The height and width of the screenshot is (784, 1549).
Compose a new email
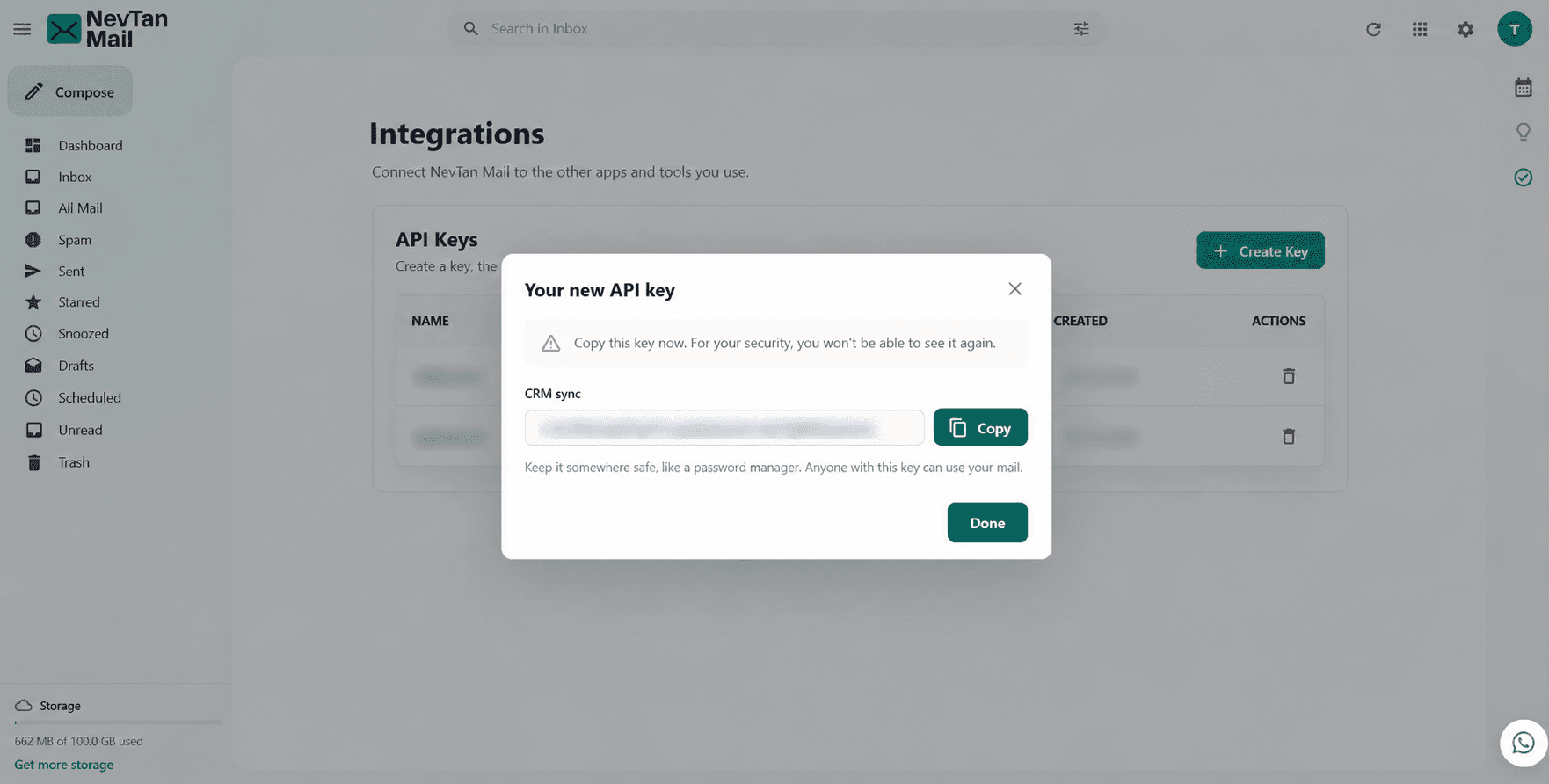click(70, 91)
